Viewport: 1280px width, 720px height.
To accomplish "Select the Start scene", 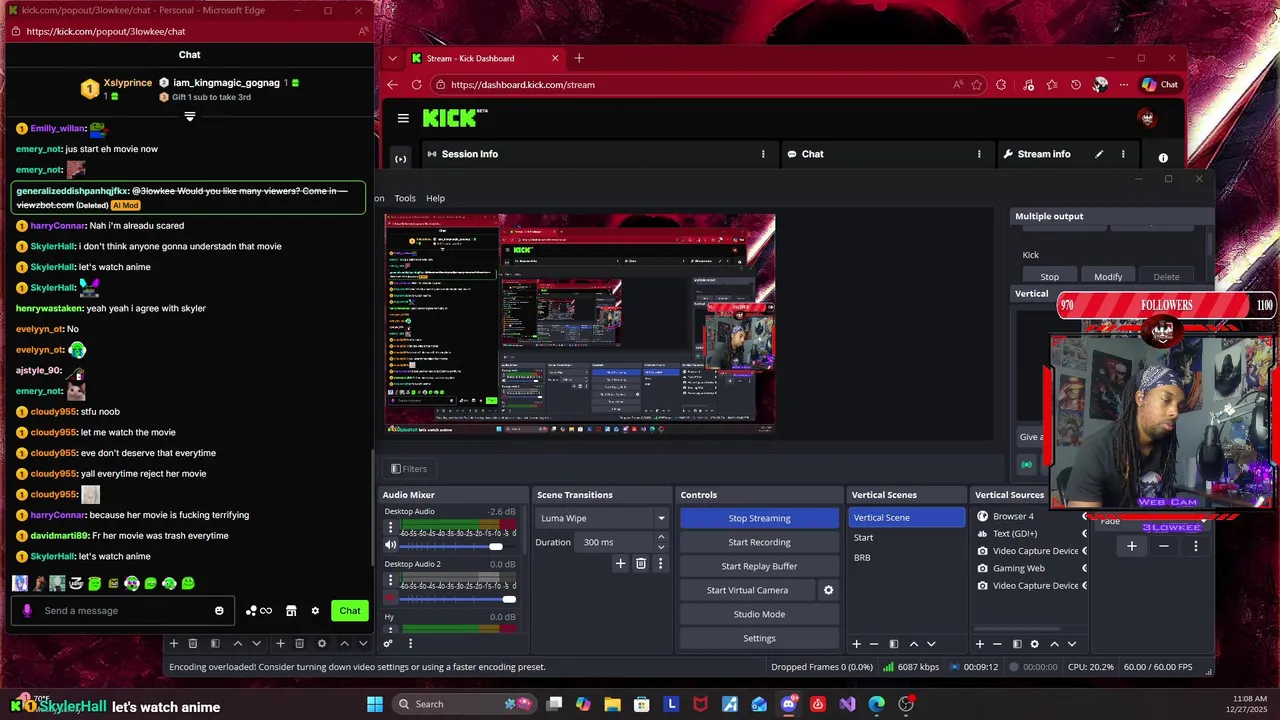I will tap(863, 537).
